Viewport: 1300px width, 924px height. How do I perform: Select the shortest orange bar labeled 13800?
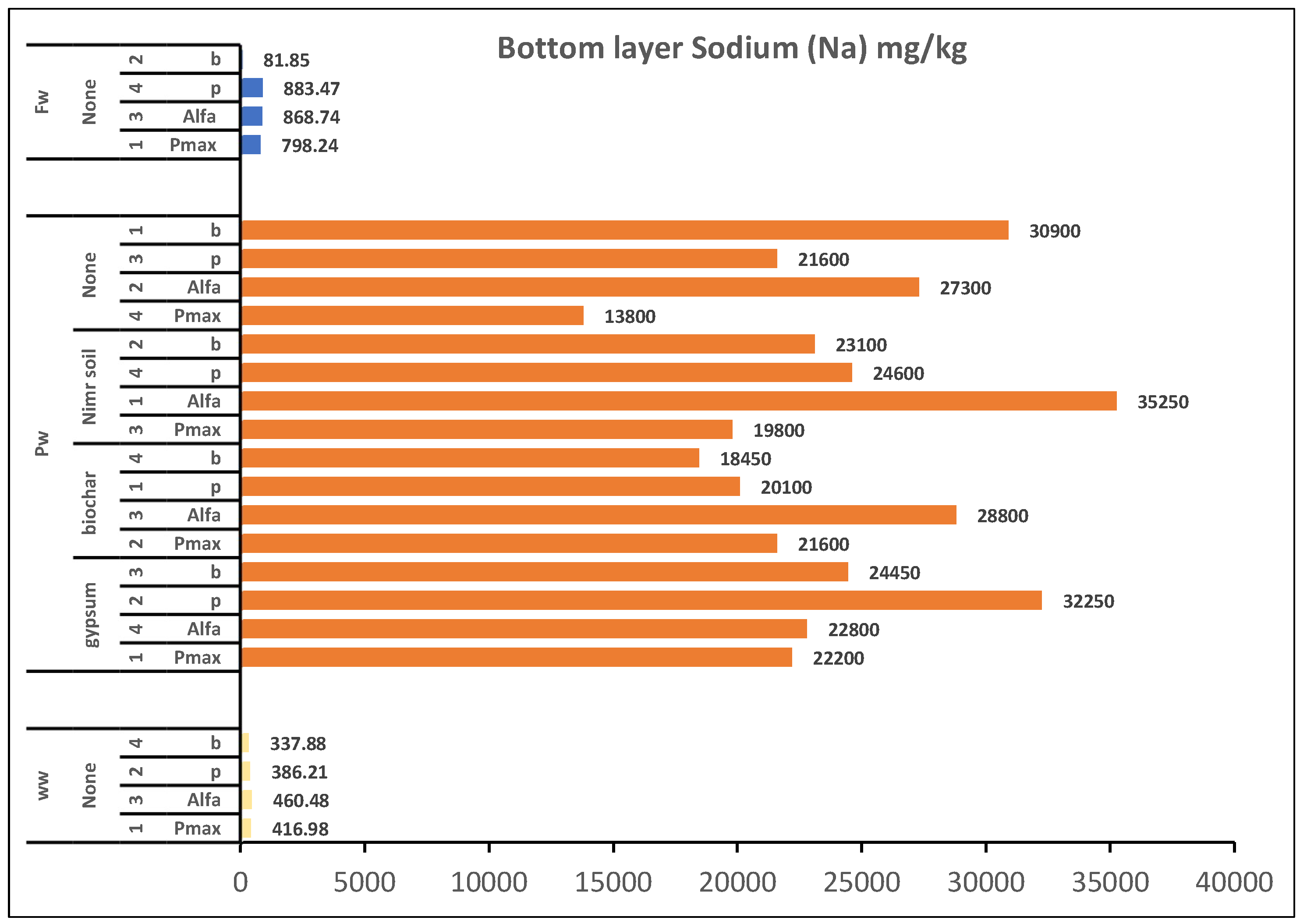click(x=412, y=316)
